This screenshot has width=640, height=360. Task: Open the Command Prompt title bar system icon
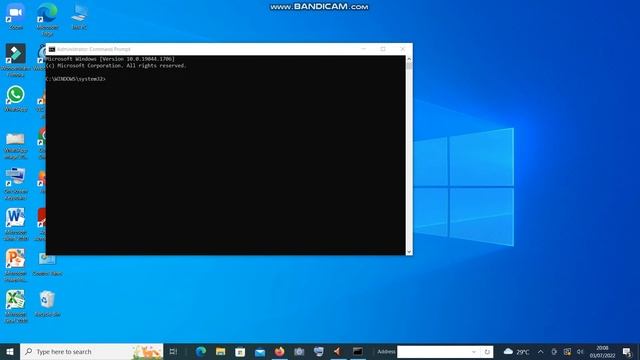pos(52,49)
